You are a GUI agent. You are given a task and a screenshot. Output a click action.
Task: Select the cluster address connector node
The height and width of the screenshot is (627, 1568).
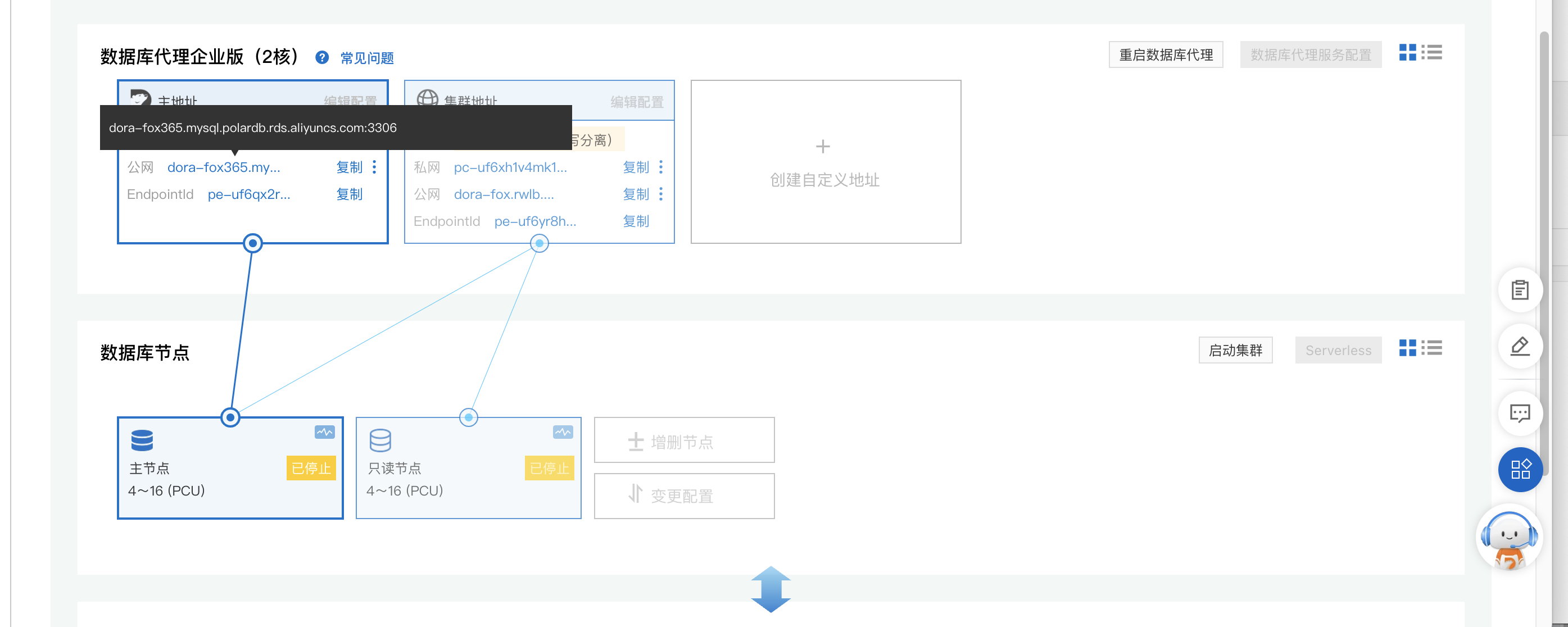tap(540, 243)
